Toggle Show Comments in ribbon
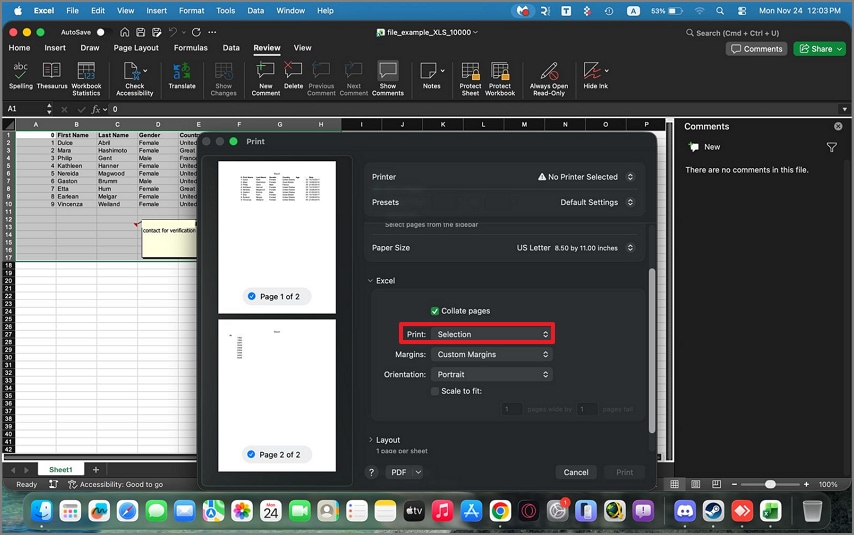Image resolution: width=854 pixels, height=535 pixels. (x=388, y=78)
